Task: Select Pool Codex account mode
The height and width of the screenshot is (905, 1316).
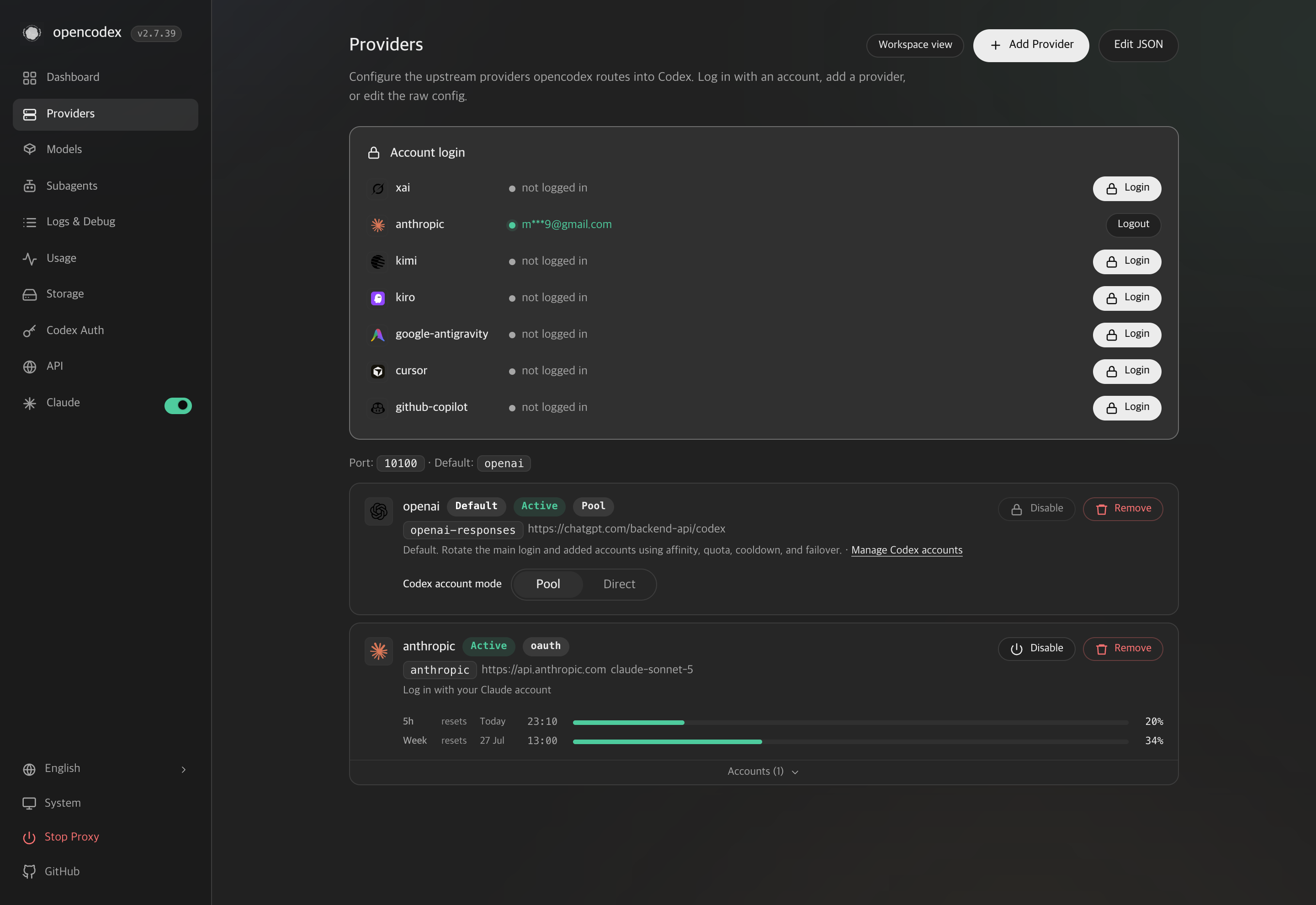Action: click(x=548, y=584)
